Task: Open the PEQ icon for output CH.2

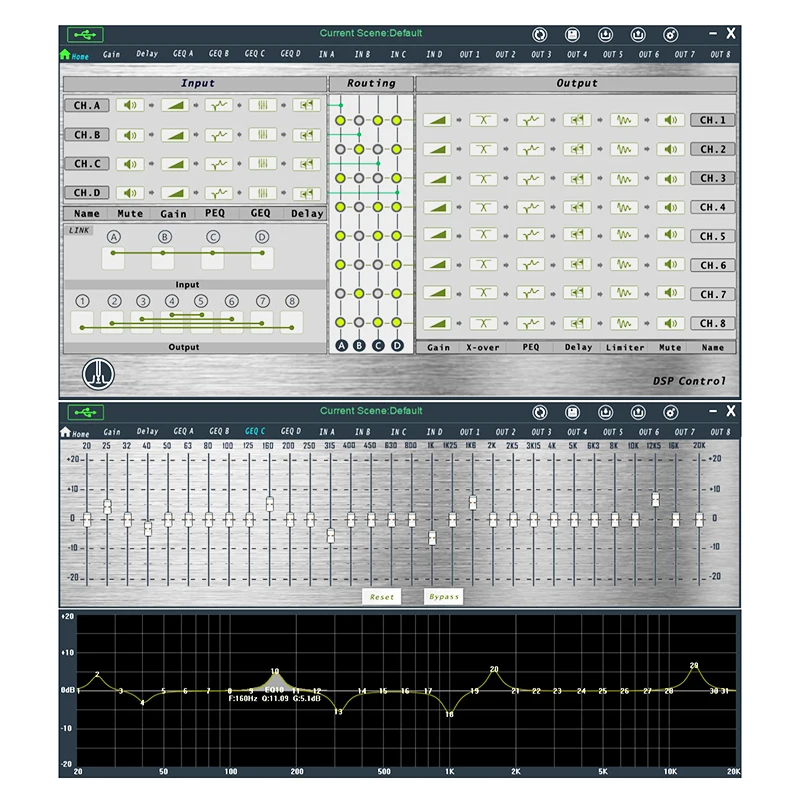Action: [530, 149]
